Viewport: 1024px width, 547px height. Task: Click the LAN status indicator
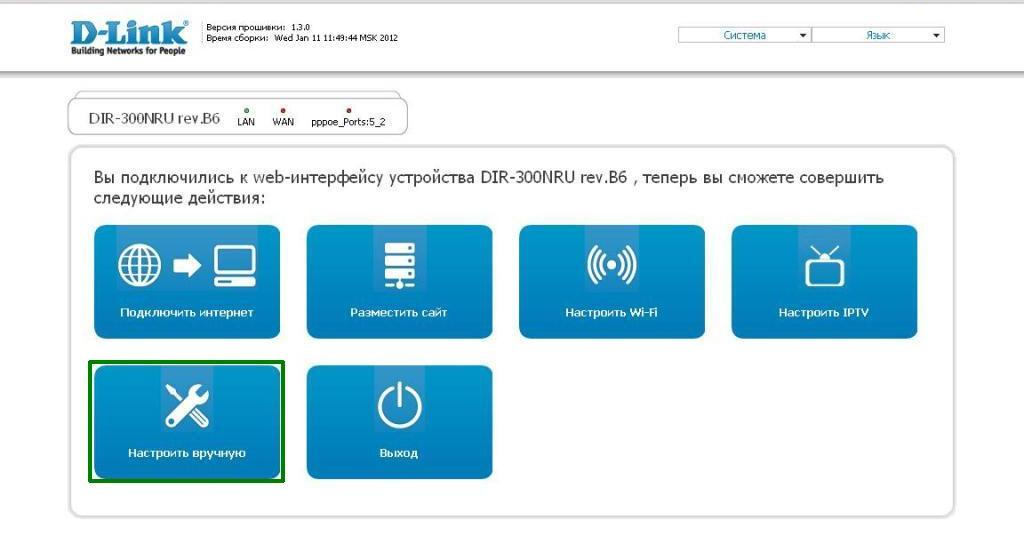[x=246, y=117]
